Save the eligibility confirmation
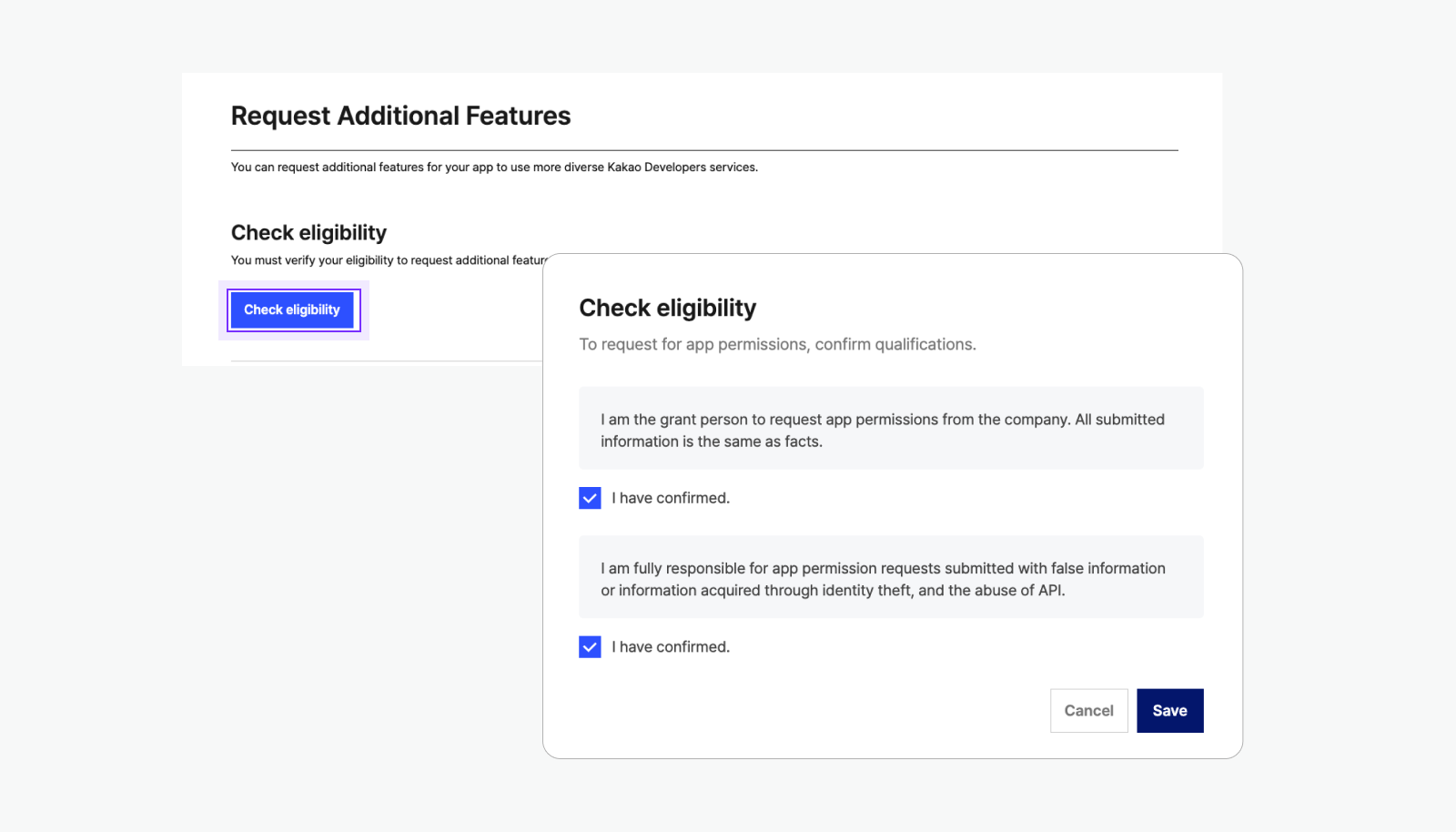This screenshot has height=832, width=1456. (x=1169, y=711)
